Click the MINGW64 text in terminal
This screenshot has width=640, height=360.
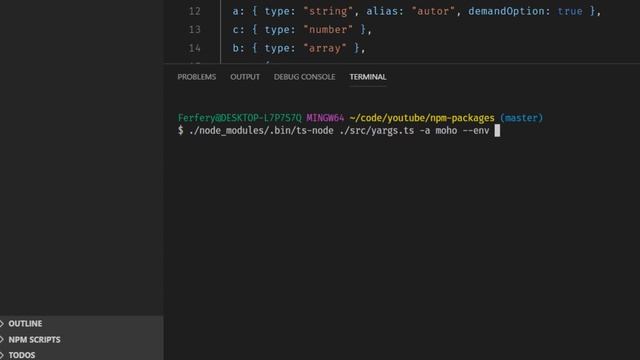(325, 118)
